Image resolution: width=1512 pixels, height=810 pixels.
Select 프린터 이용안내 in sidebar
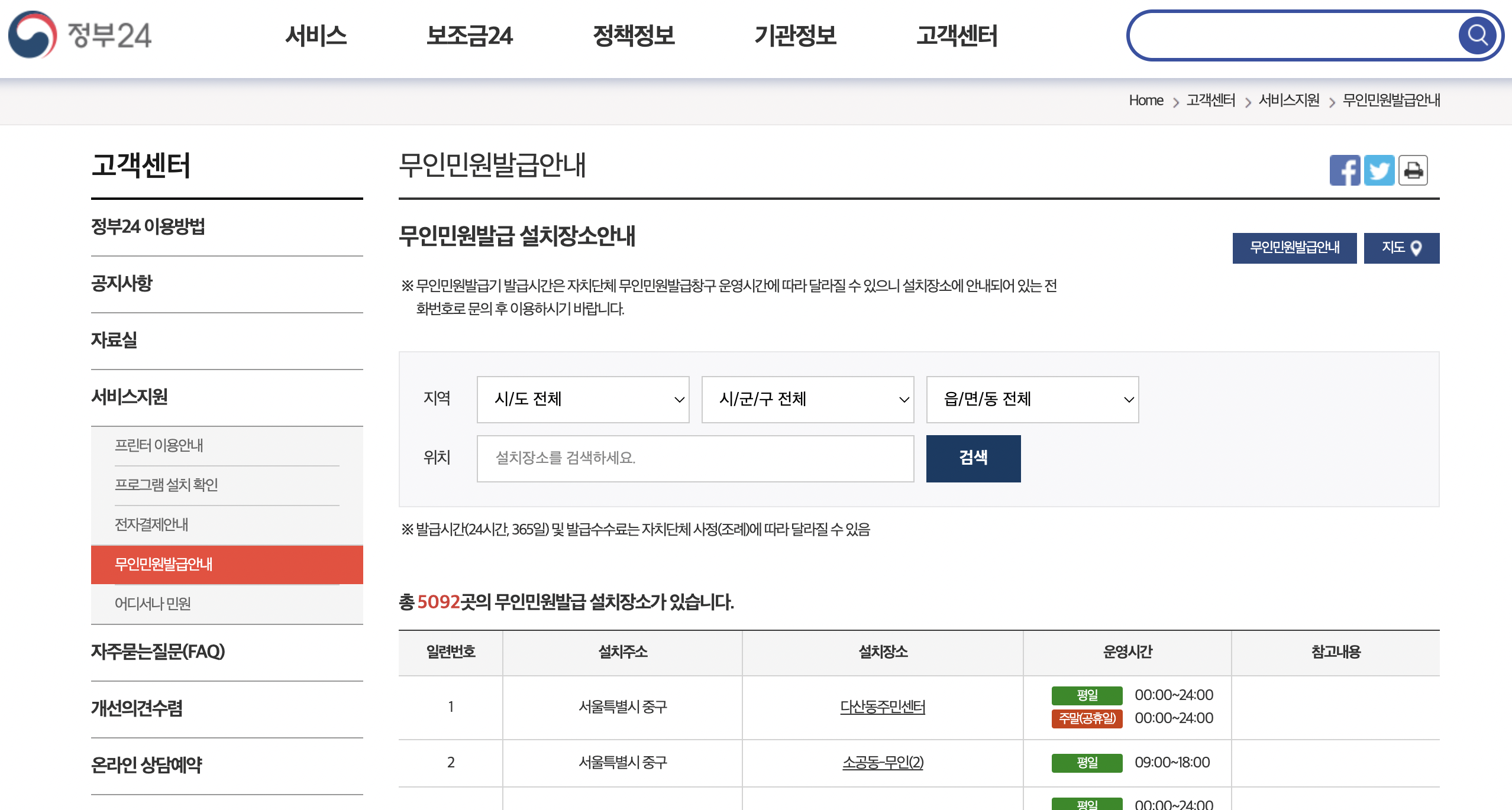coord(159,445)
